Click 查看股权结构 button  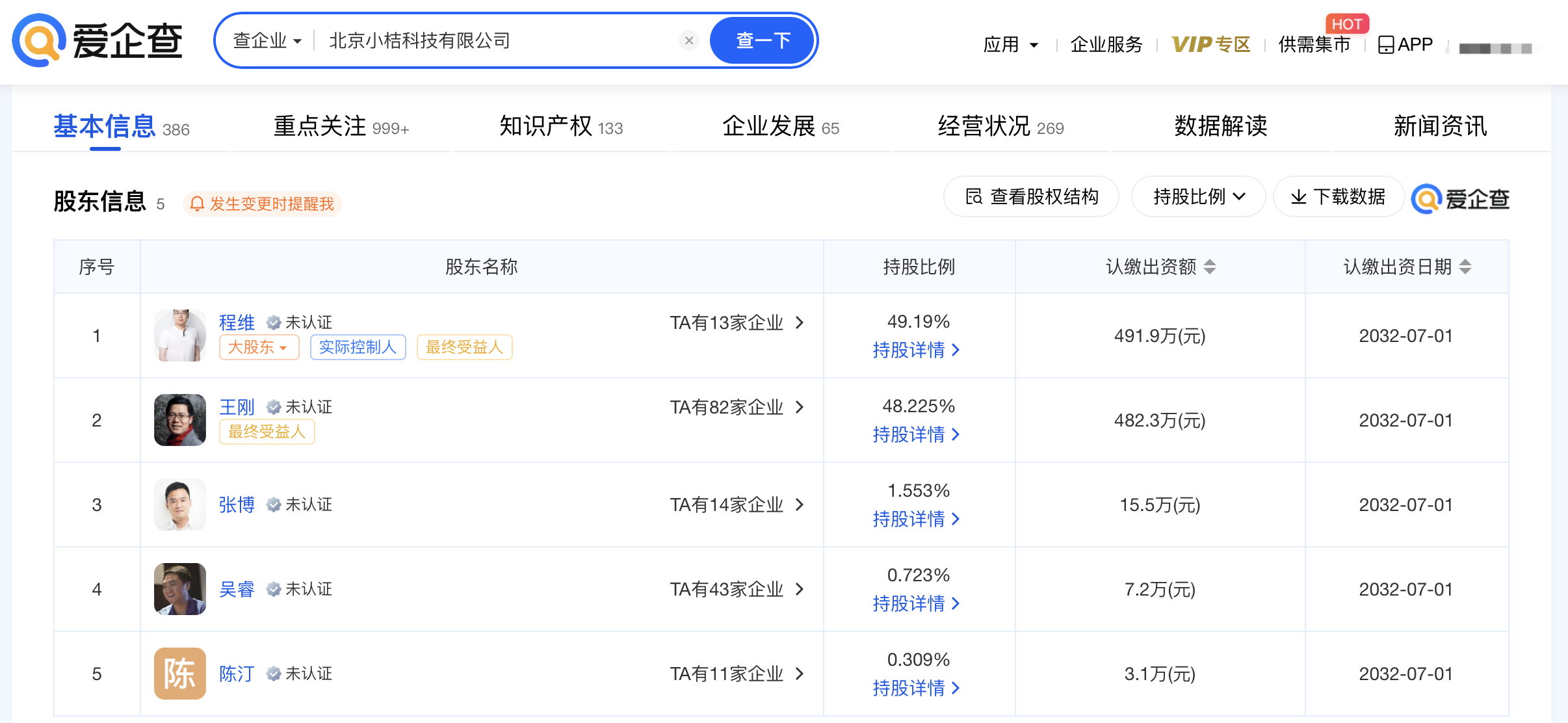pos(1031,196)
